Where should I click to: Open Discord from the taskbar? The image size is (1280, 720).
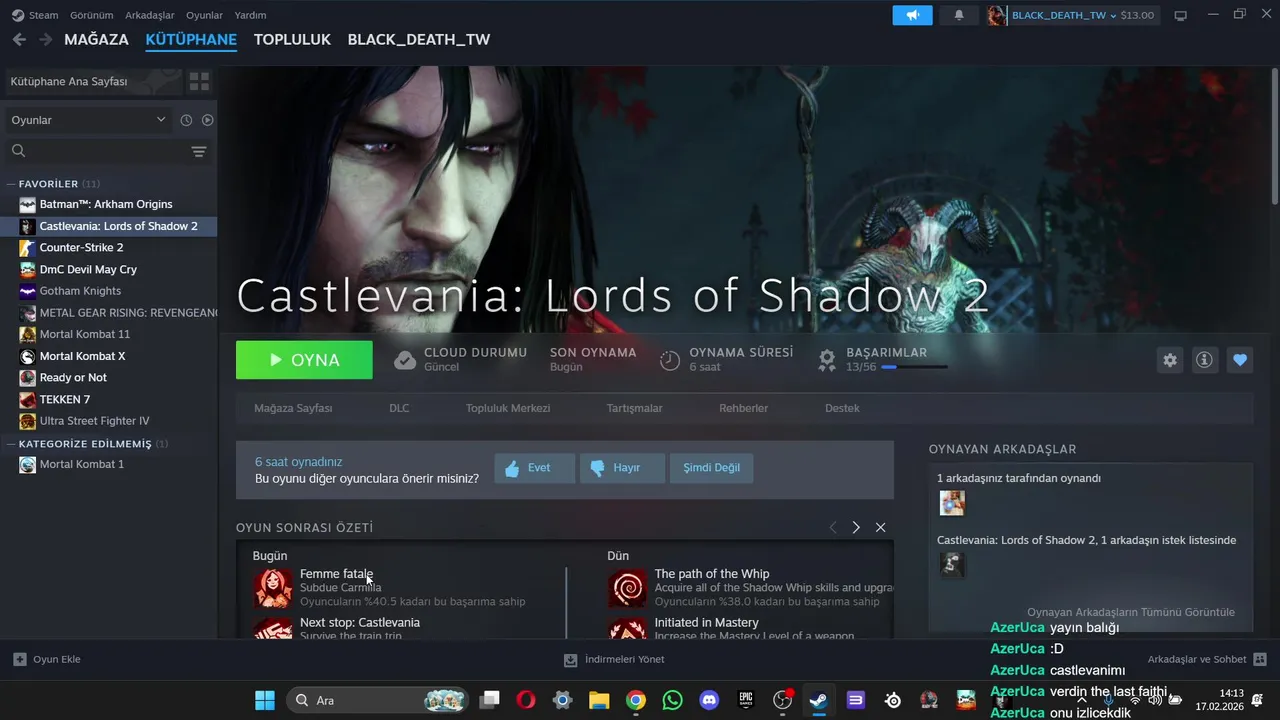[709, 700]
